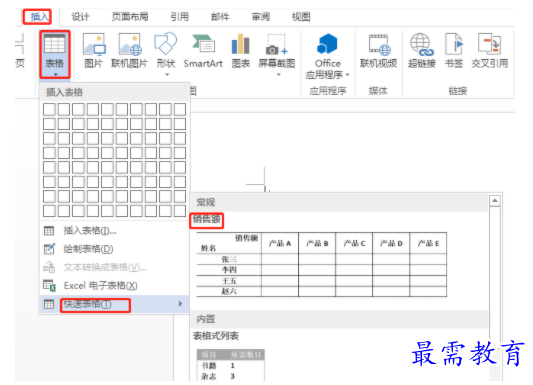Insert 联机视频 online video

(x=378, y=51)
